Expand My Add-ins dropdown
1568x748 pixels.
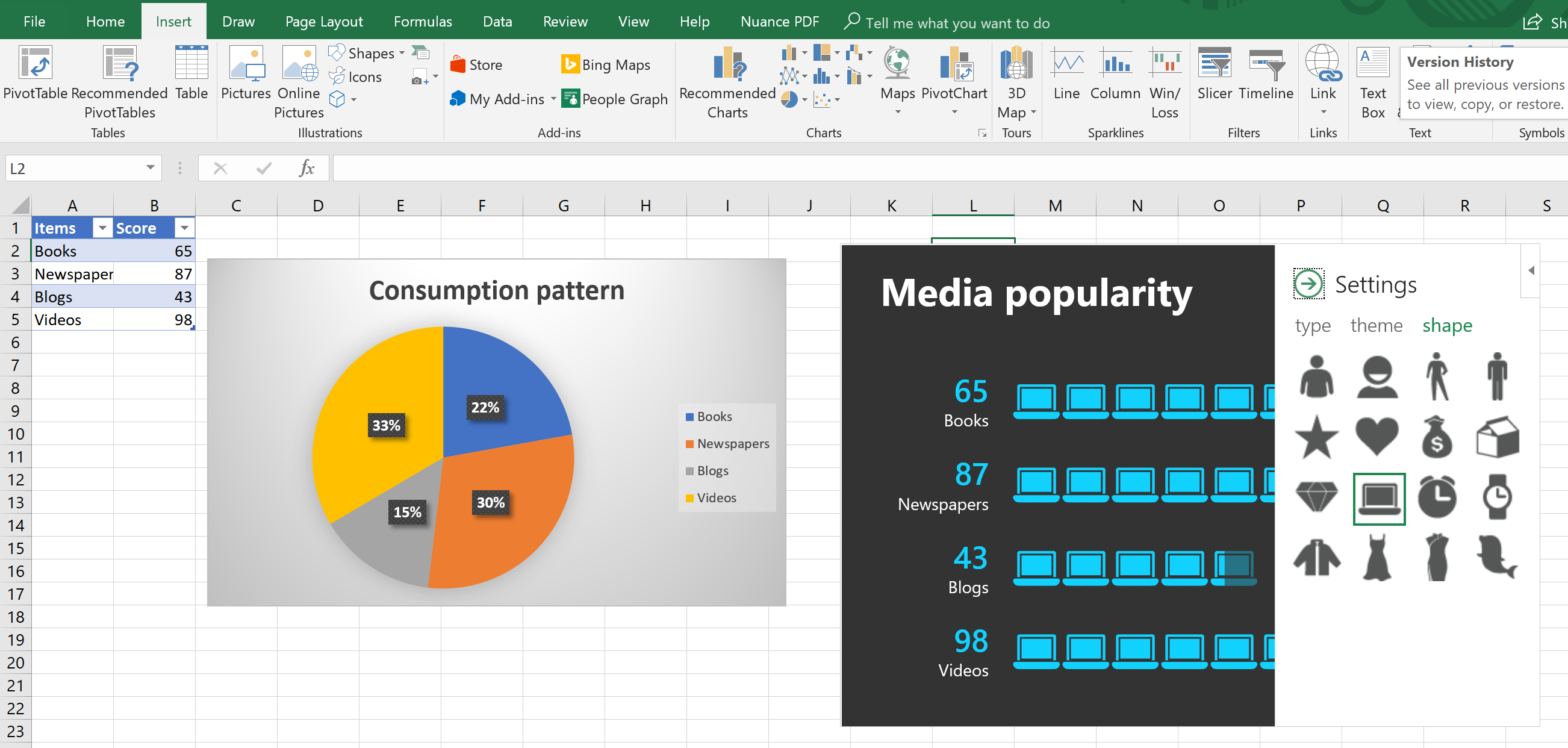(553, 99)
